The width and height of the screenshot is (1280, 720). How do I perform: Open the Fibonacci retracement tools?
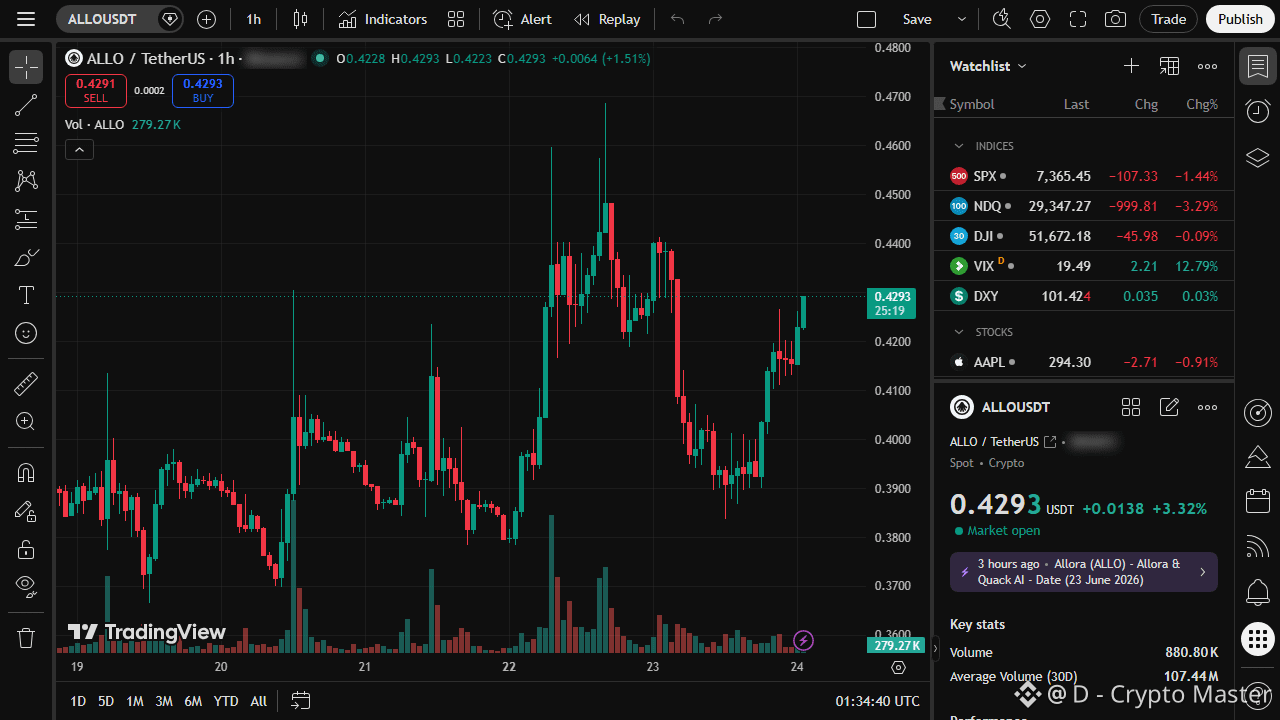tap(26, 143)
